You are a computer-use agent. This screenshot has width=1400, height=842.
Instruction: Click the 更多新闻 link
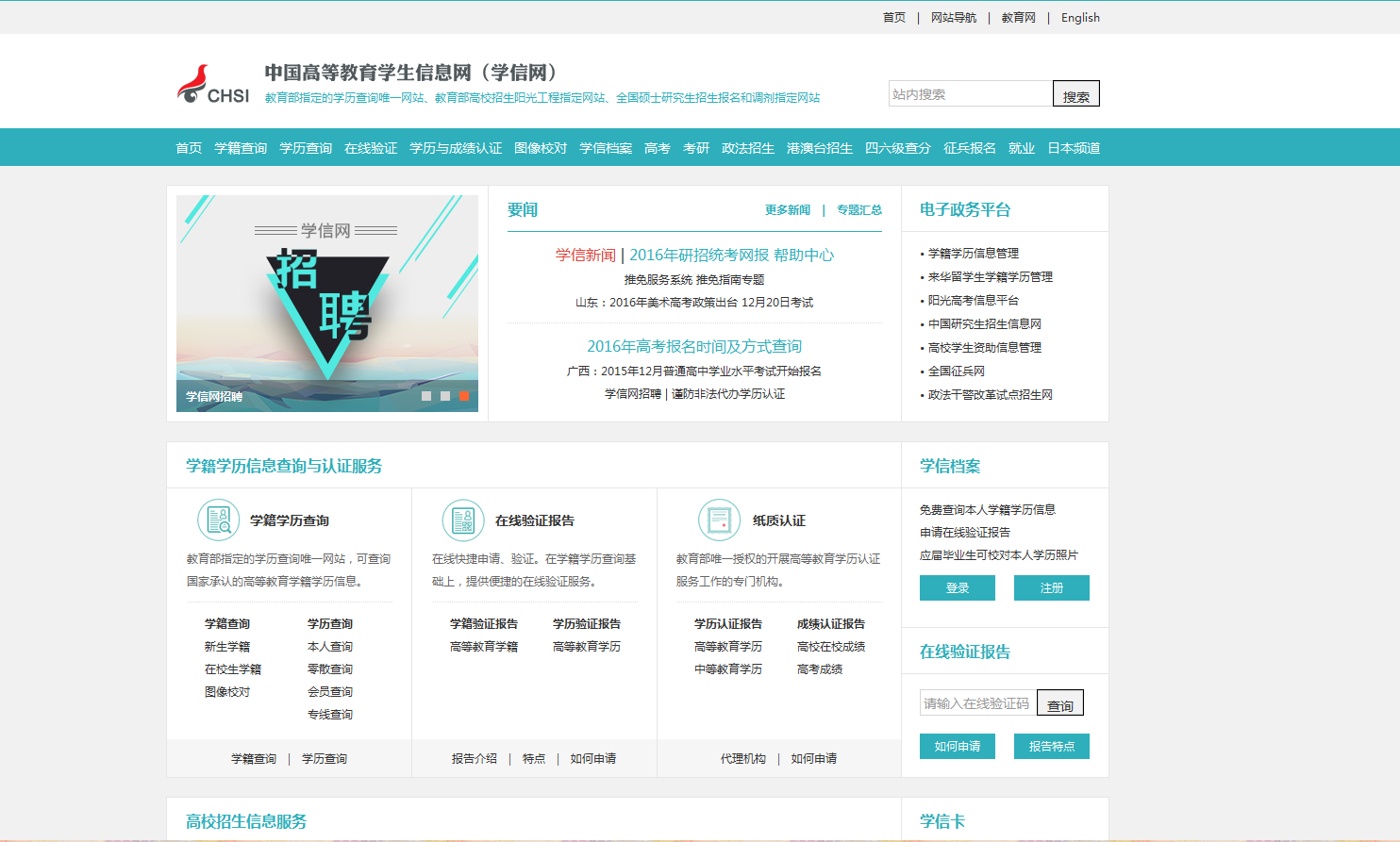[x=788, y=209]
